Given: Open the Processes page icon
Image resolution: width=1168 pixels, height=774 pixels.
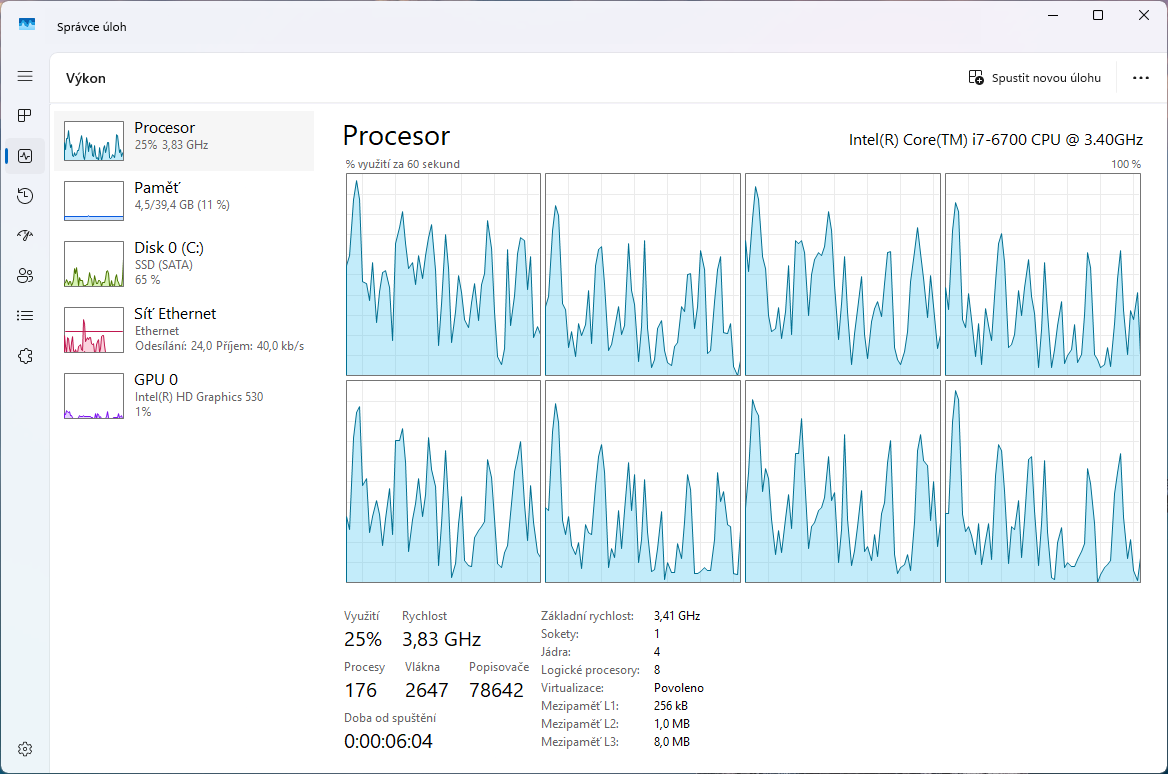Looking at the screenshot, I should tap(25, 116).
